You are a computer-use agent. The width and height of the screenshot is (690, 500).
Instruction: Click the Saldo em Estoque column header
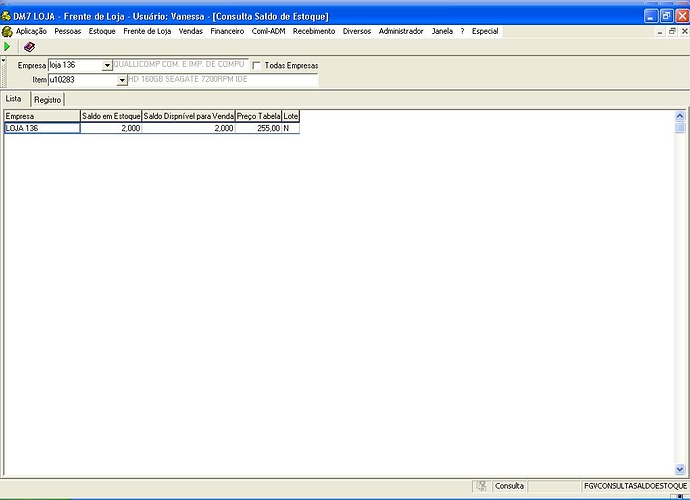tap(111, 116)
